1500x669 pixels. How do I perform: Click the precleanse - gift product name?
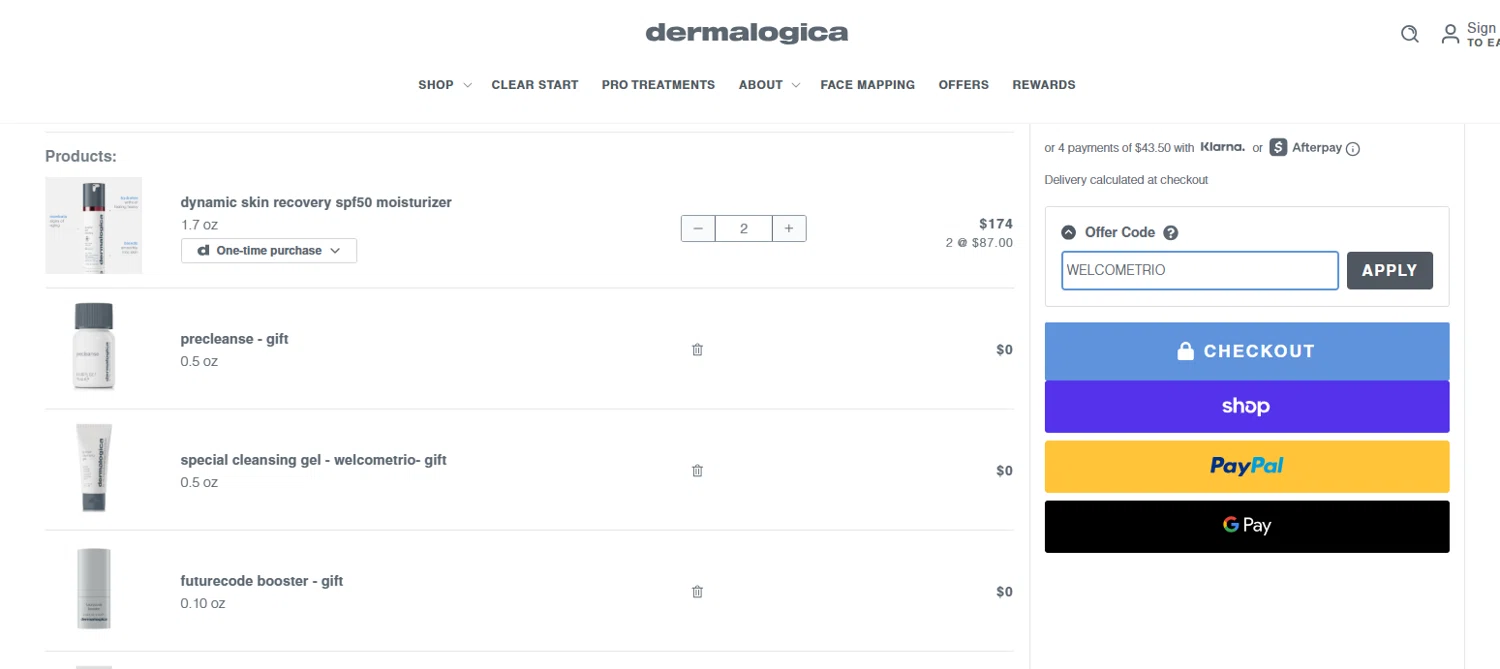(x=234, y=339)
